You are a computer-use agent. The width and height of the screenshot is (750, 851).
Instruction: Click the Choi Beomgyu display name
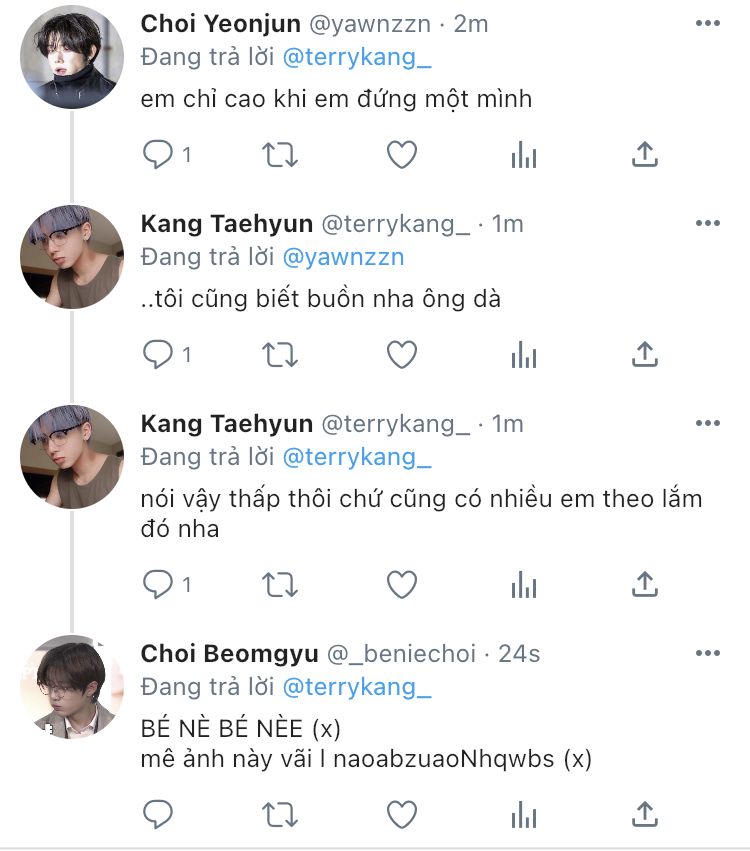(x=229, y=654)
